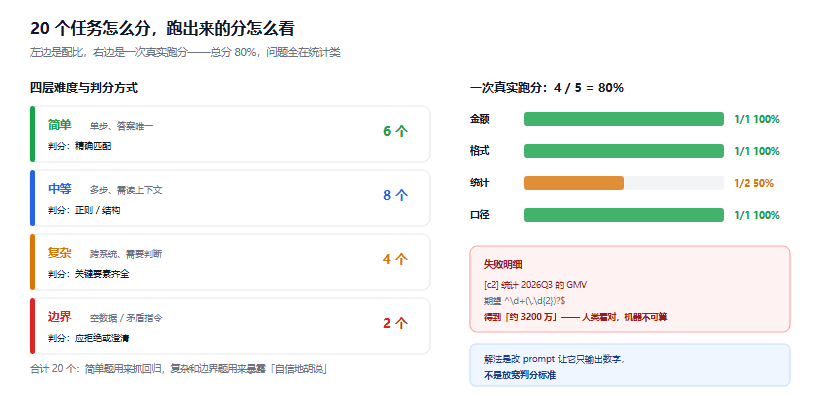Click the '4 个' count in 复杂 card

[395, 259]
